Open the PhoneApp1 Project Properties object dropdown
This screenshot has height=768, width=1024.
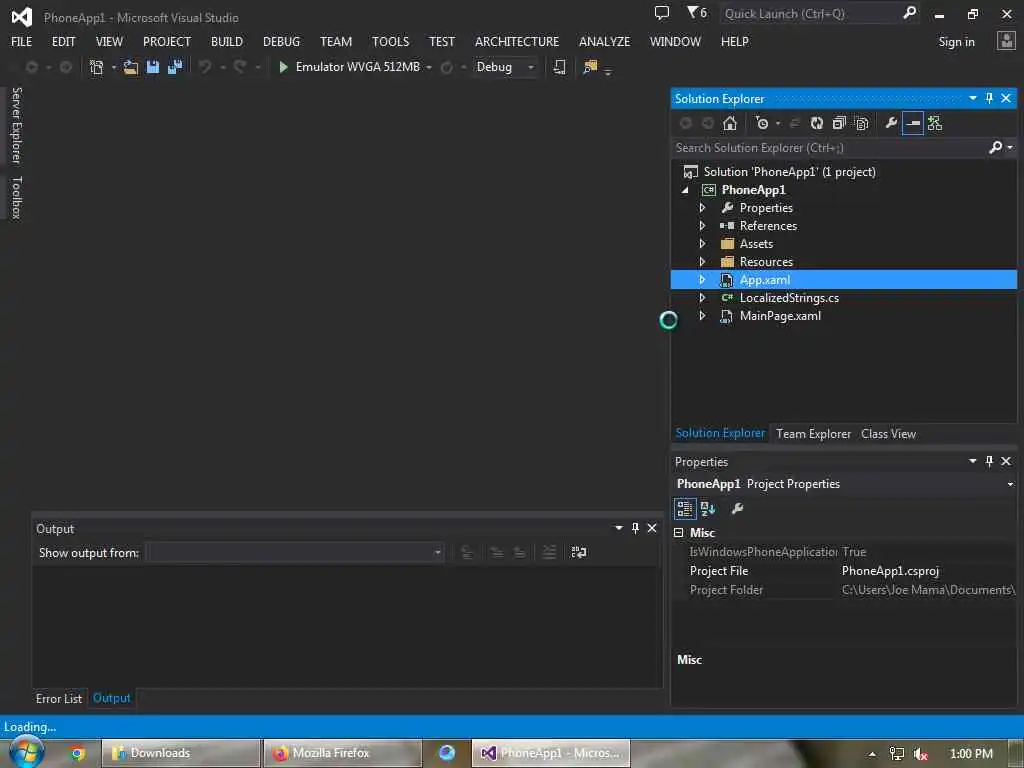[1010, 484]
